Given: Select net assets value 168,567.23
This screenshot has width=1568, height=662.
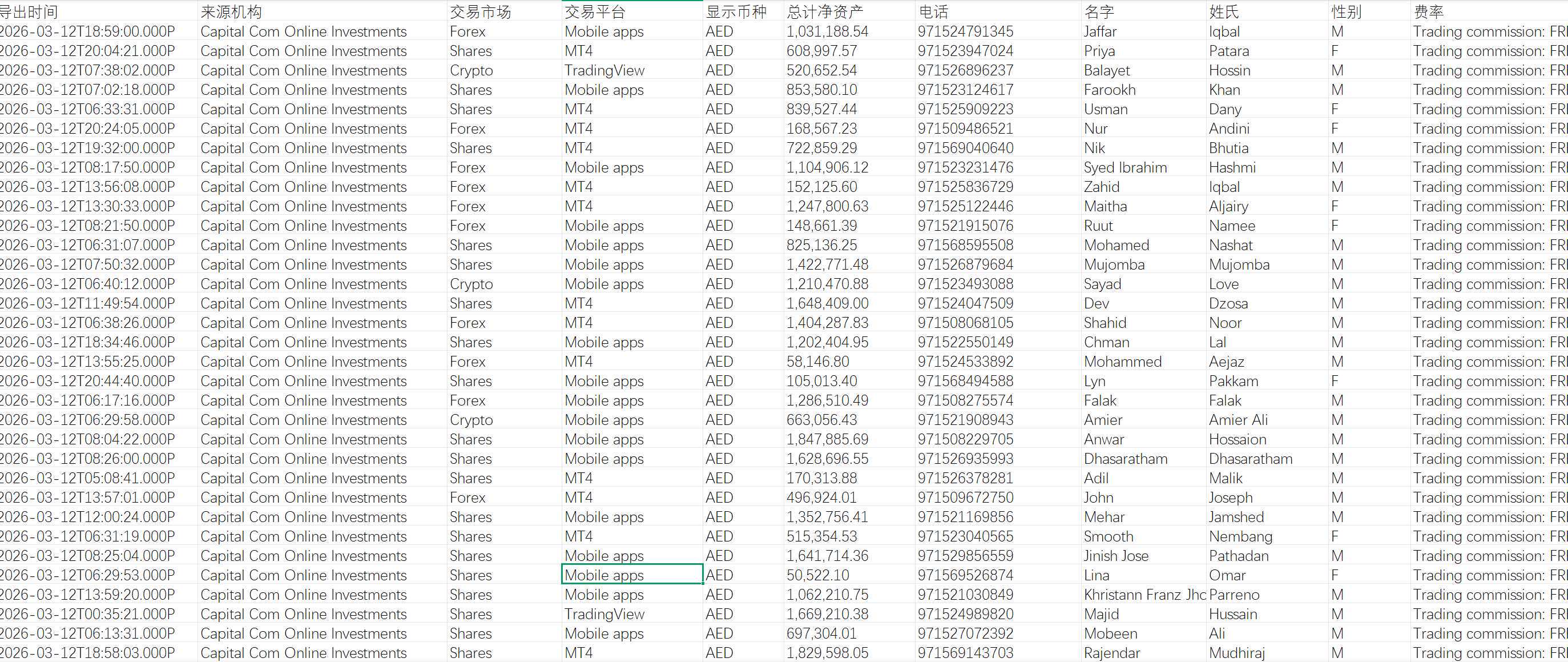Looking at the screenshot, I should point(849,129).
